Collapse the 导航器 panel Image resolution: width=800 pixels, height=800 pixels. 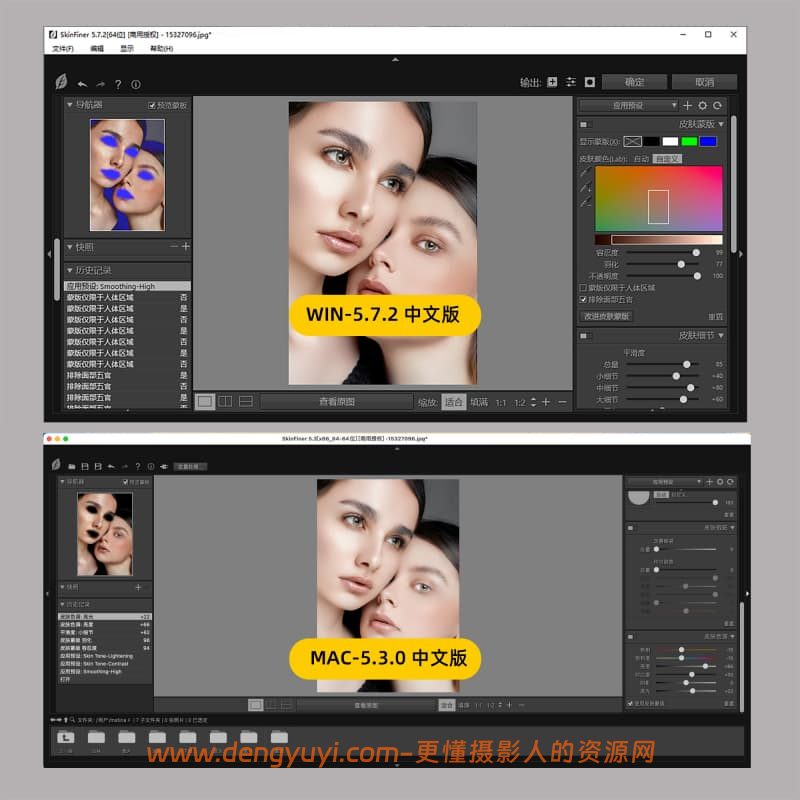[70, 105]
